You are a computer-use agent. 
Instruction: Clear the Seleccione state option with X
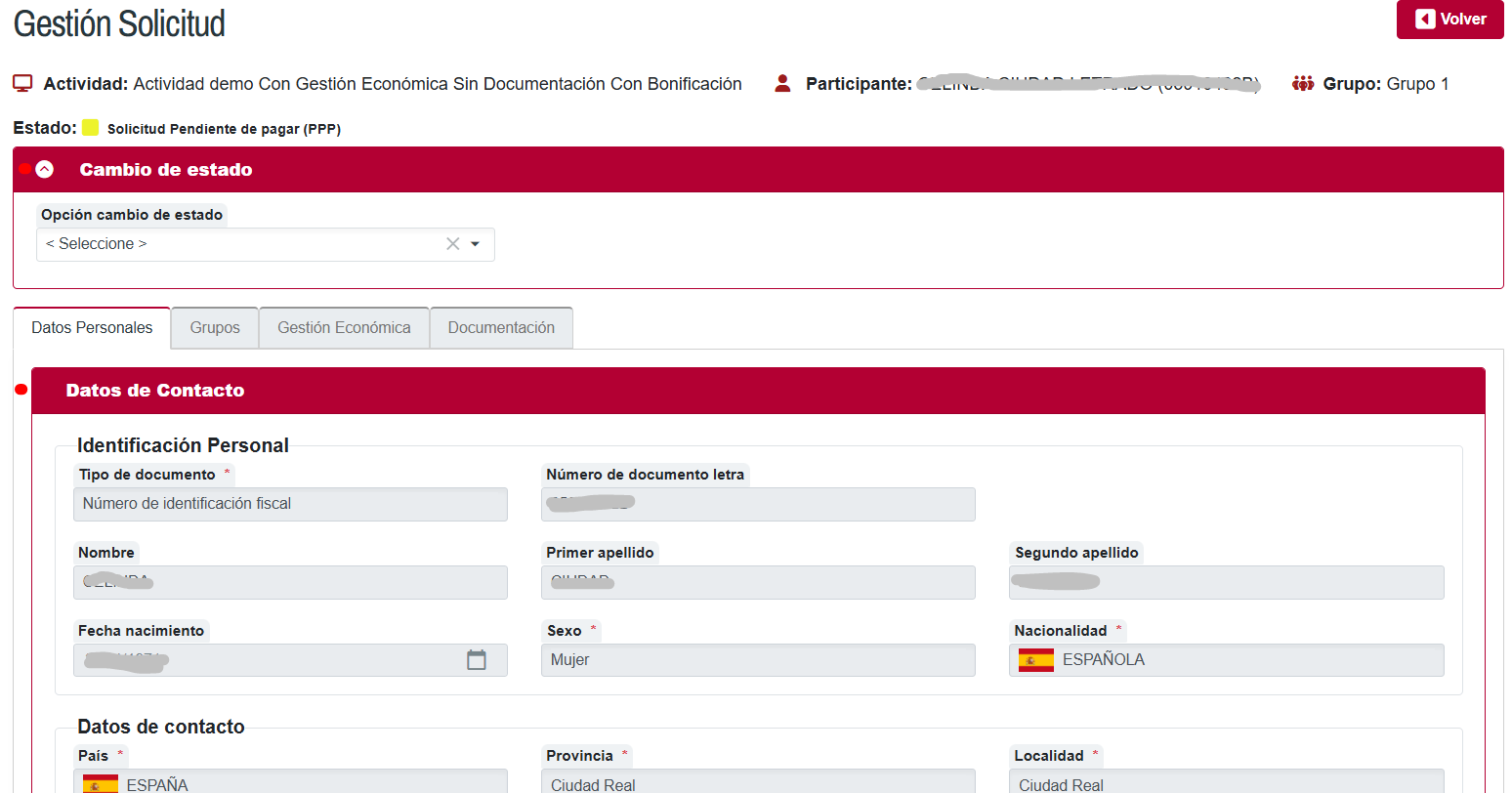(x=452, y=244)
